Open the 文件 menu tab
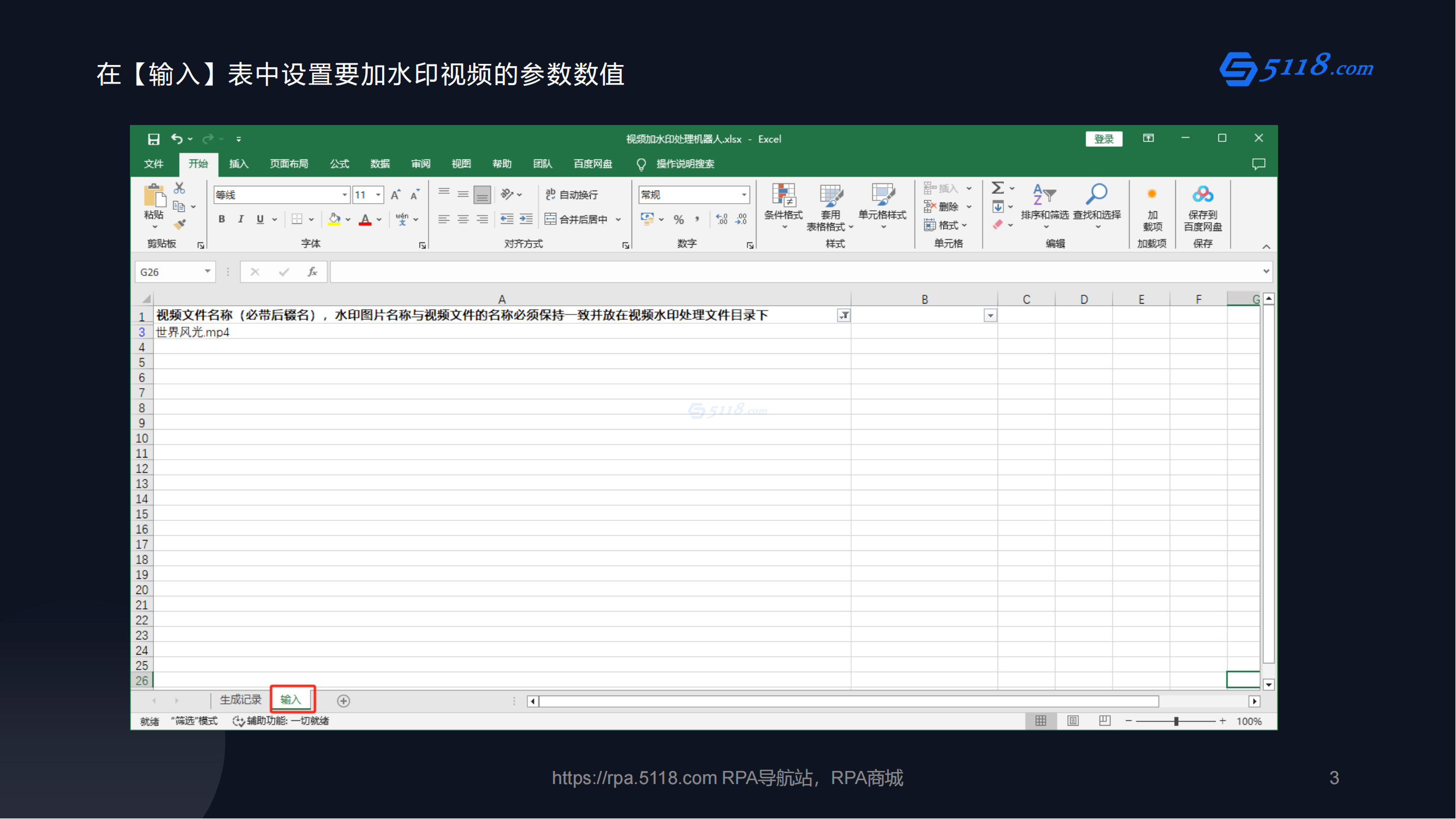Image resolution: width=1456 pixels, height=819 pixels. point(154,164)
